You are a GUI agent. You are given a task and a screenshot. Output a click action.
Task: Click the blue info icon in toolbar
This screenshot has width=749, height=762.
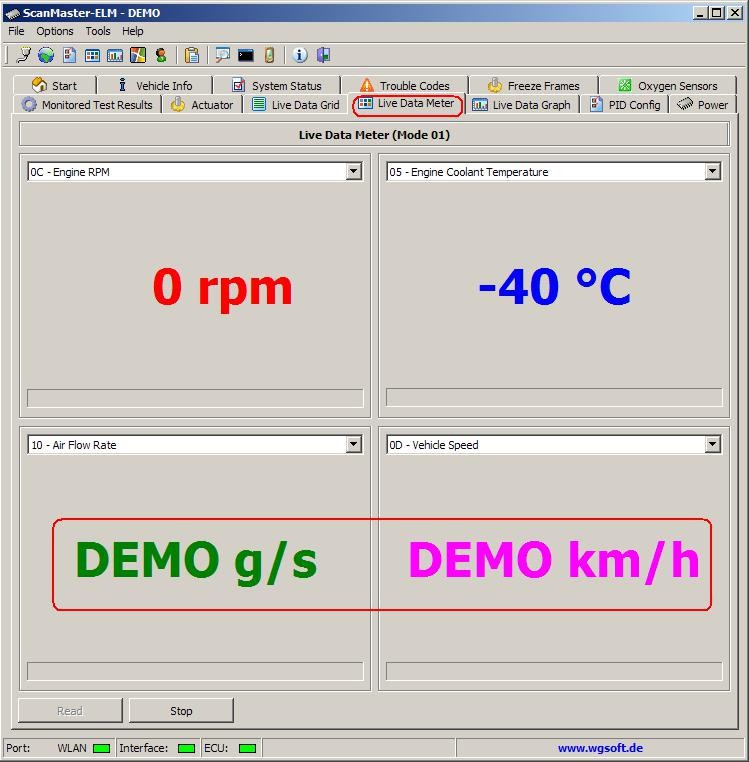pyautogui.click(x=300, y=55)
